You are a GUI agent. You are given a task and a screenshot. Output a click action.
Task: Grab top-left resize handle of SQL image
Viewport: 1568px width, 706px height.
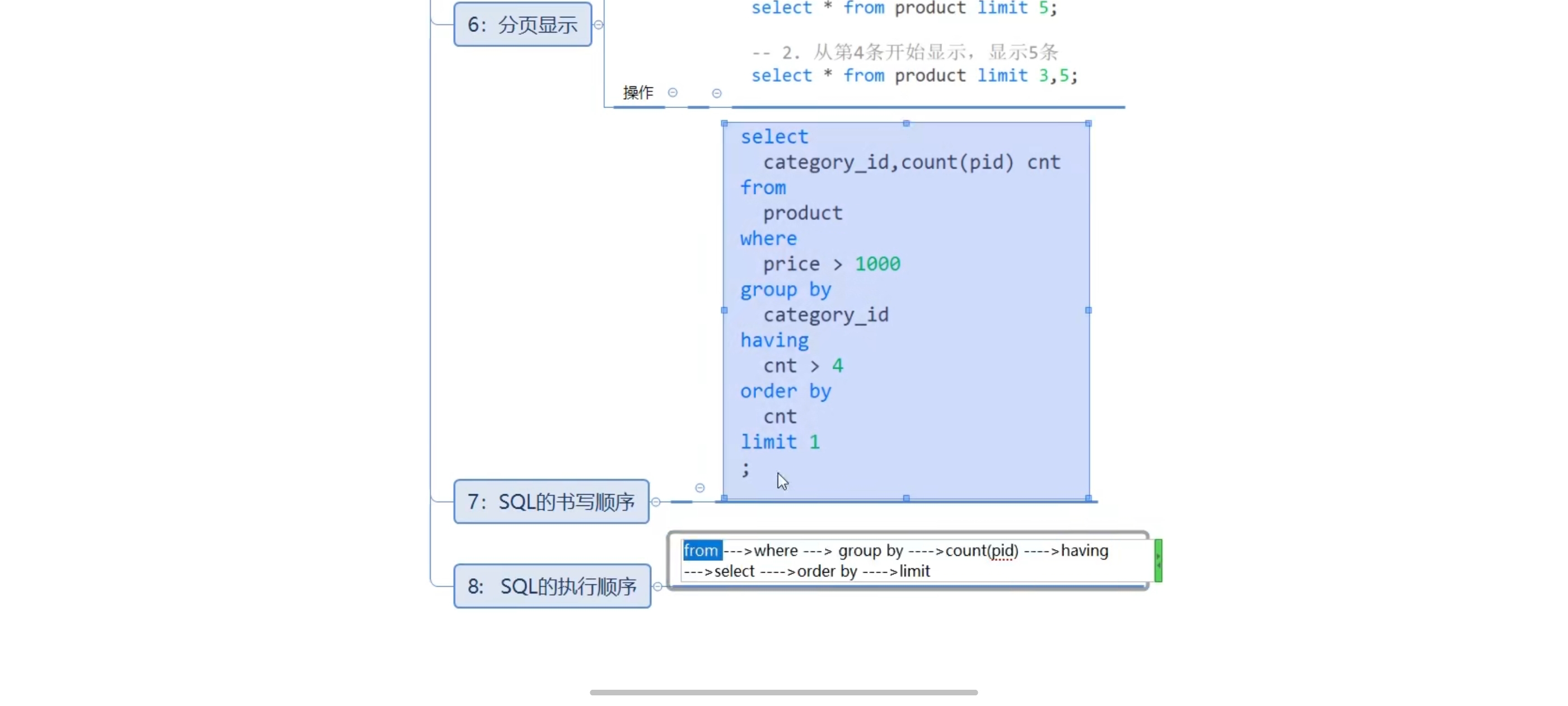click(724, 124)
